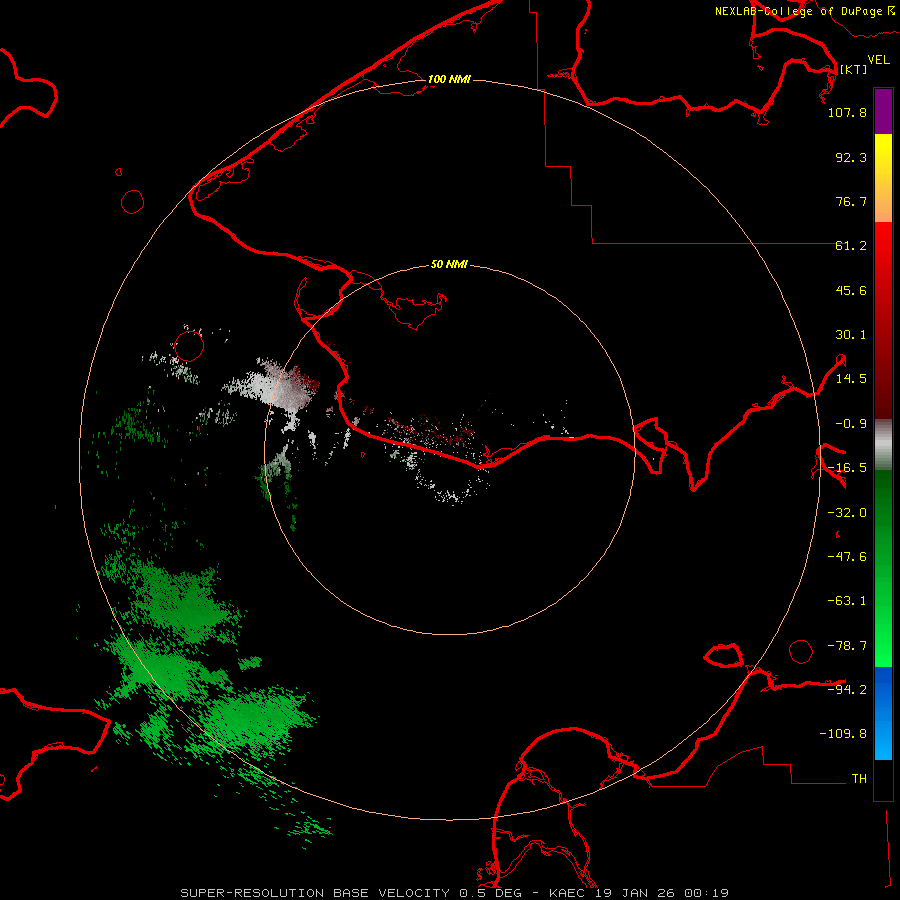Viewport: 900px width, 900px height.
Task: Click the 50 NMI range ring label
Action: pyautogui.click(x=449, y=264)
